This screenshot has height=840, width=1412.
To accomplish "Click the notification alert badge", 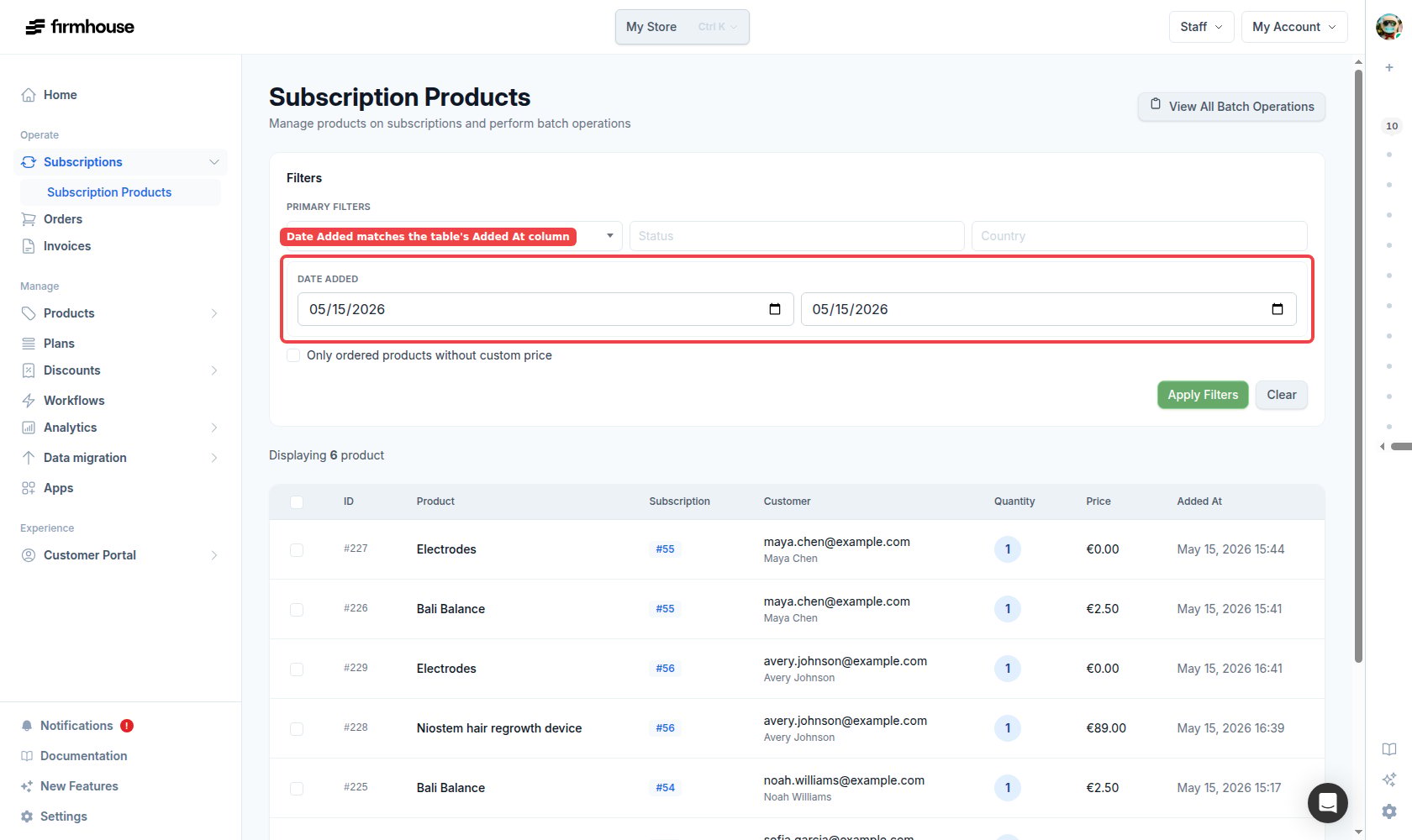I will [x=127, y=726].
